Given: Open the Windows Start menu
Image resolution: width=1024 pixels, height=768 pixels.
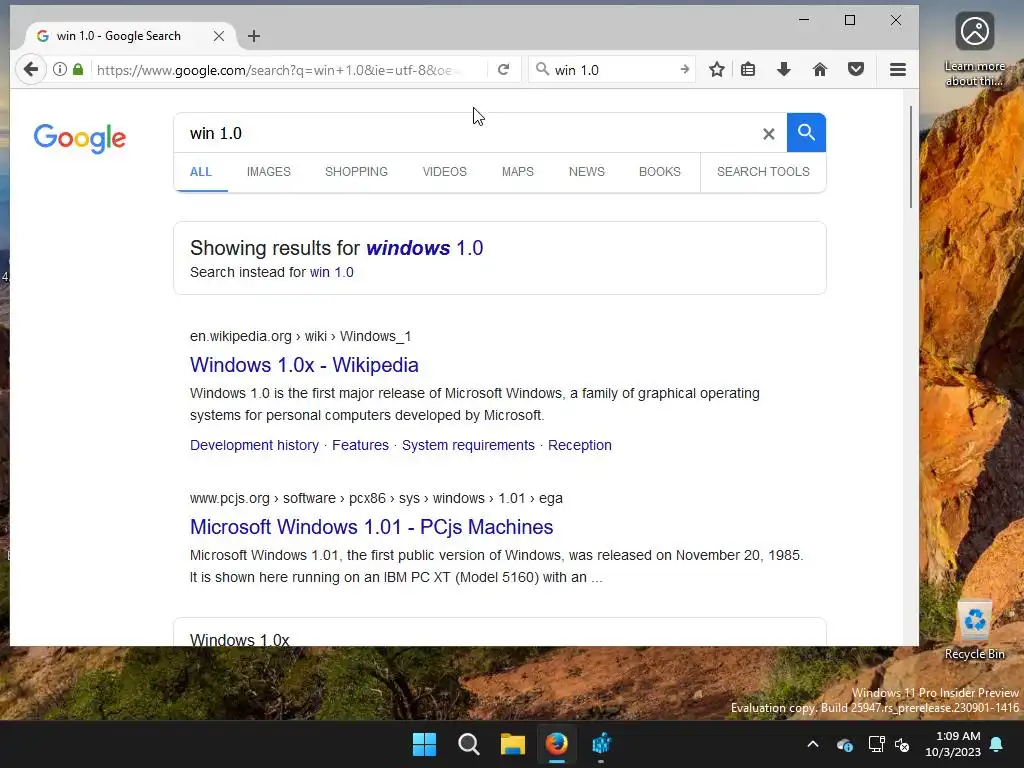Looking at the screenshot, I should [x=424, y=744].
